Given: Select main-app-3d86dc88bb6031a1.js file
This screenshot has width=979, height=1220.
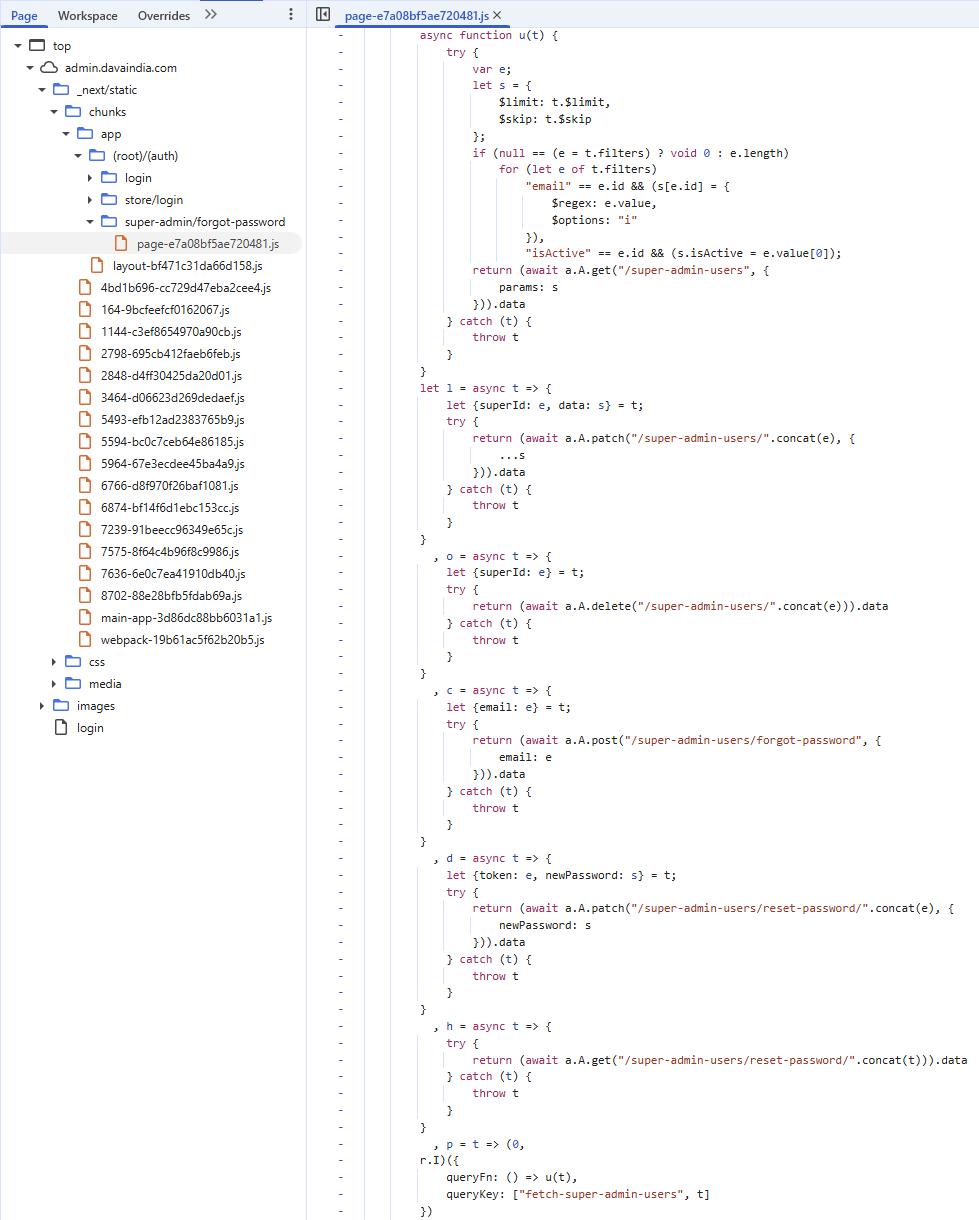Looking at the screenshot, I should 186,618.
